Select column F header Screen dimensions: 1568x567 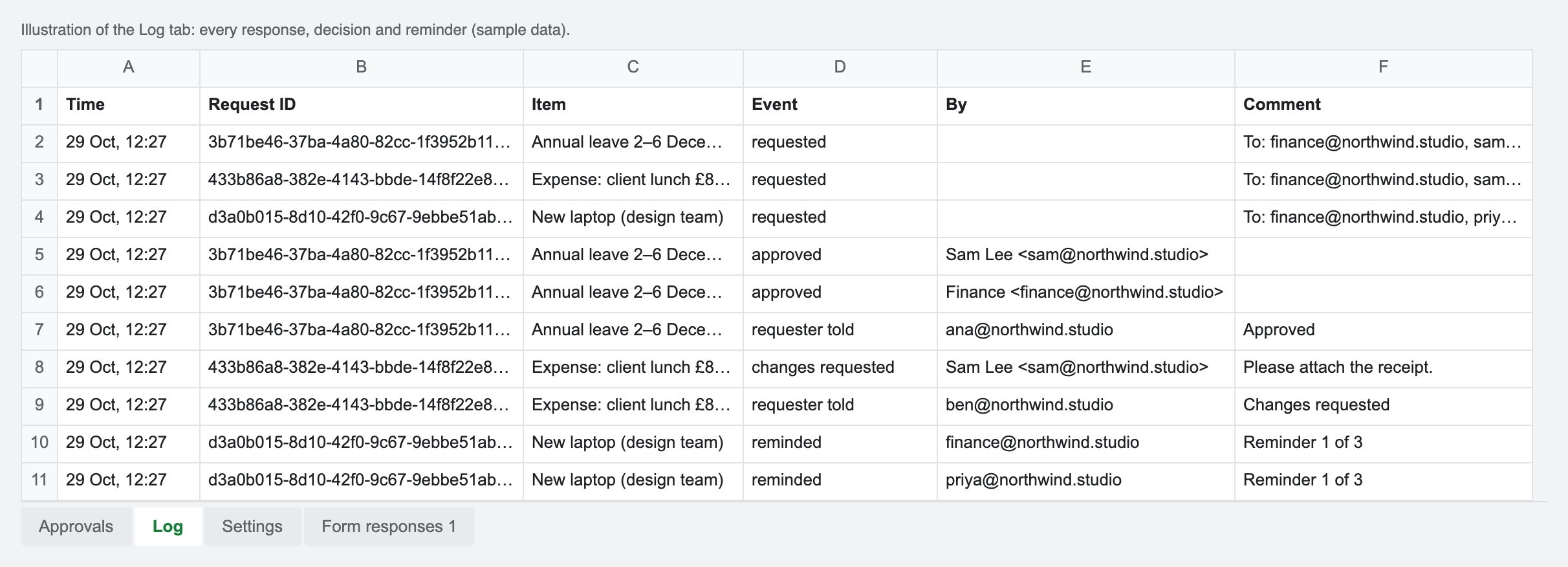pos(1384,69)
